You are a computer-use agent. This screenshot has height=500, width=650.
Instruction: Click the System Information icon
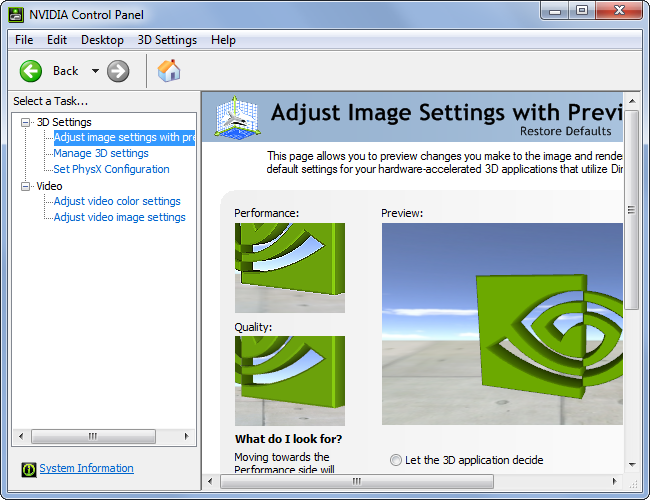pyautogui.click(x=29, y=469)
